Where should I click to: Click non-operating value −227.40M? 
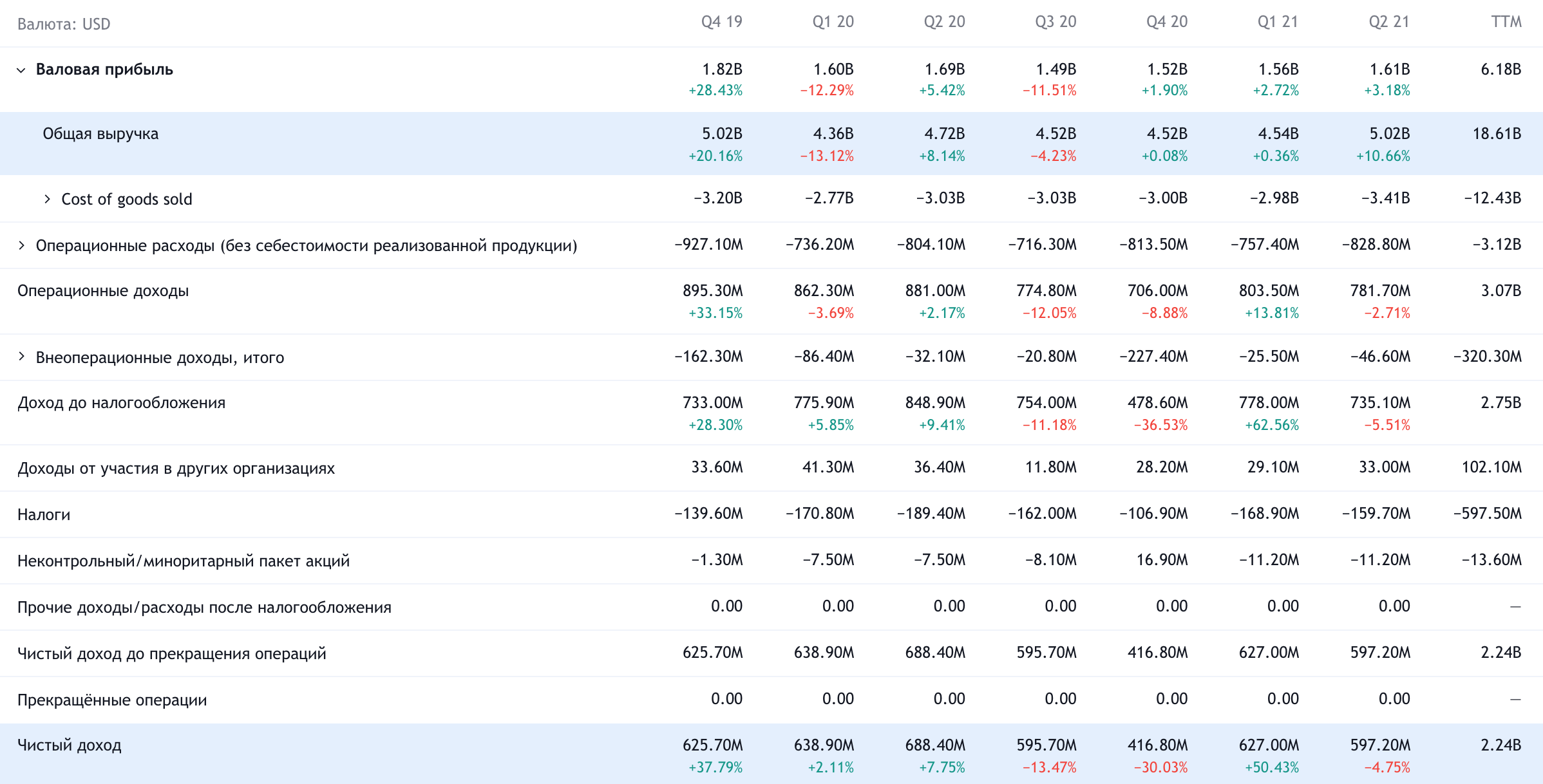tap(1153, 357)
